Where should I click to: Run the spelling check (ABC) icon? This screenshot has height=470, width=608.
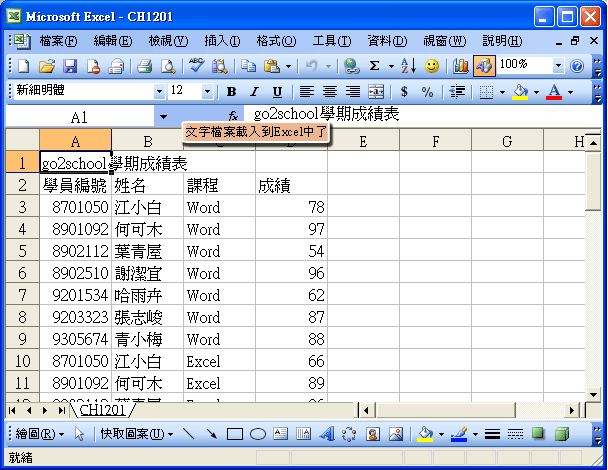[196, 66]
